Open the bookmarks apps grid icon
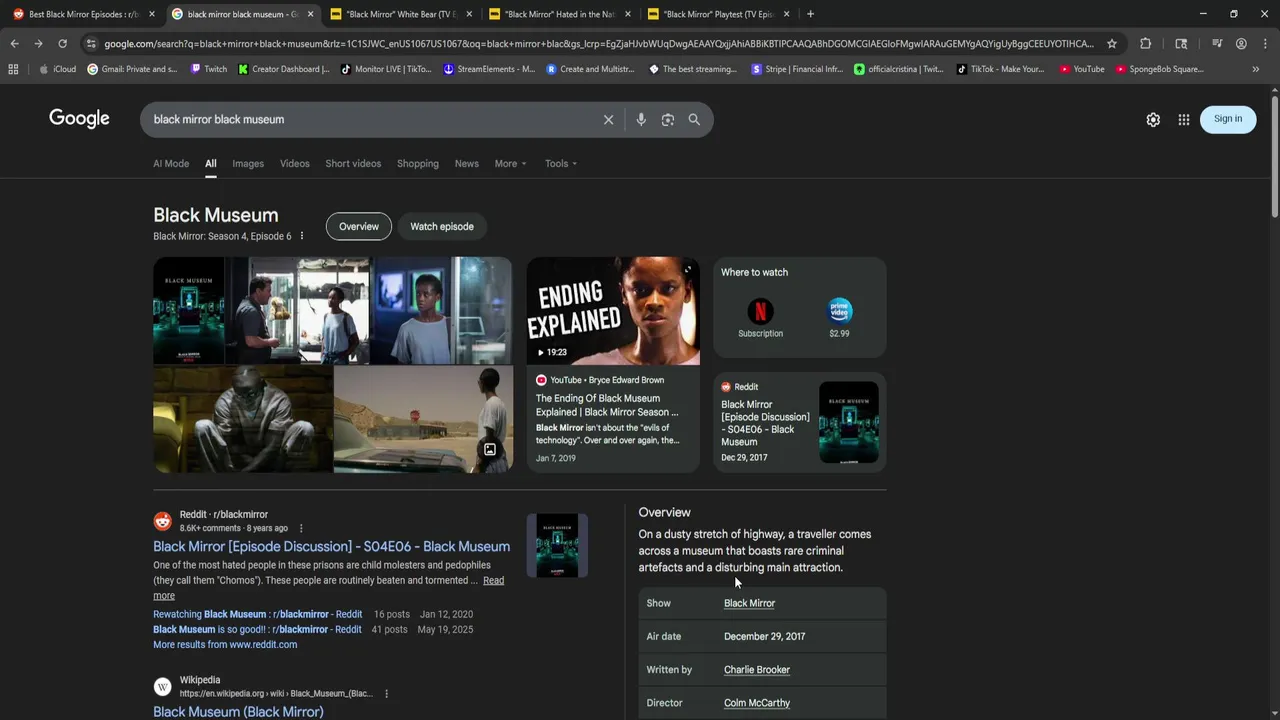1280x720 pixels. click(13, 69)
